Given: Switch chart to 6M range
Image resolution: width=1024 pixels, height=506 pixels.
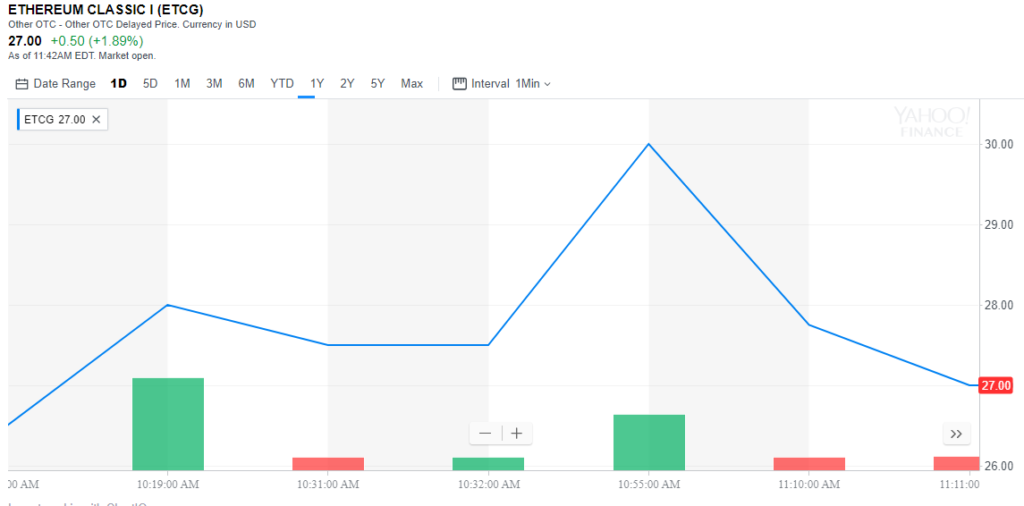Looking at the screenshot, I should [246, 84].
